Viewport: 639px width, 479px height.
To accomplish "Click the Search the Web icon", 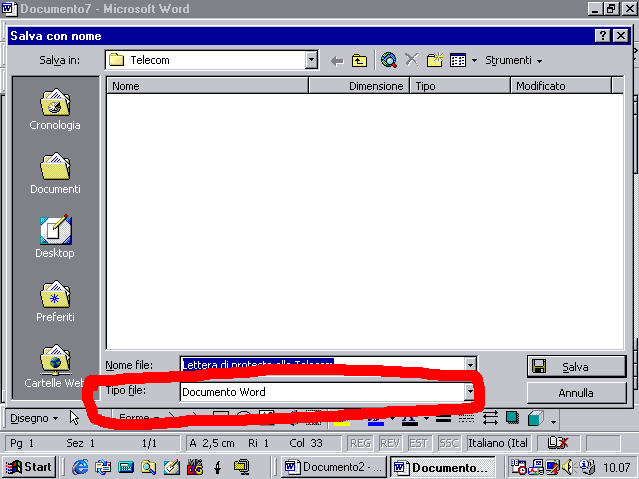I will 389,60.
